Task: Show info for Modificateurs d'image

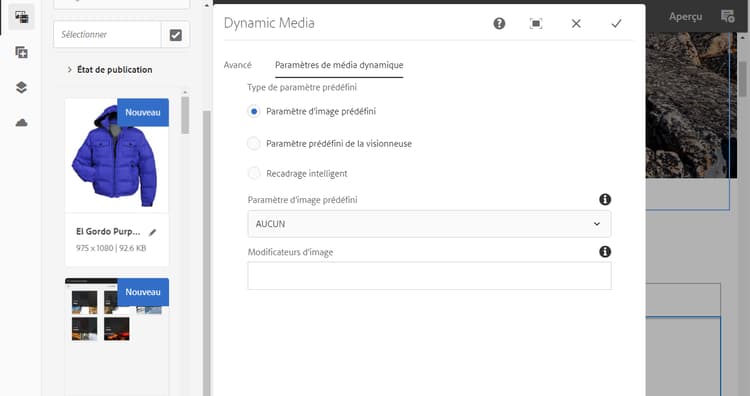Action: pos(605,252)
